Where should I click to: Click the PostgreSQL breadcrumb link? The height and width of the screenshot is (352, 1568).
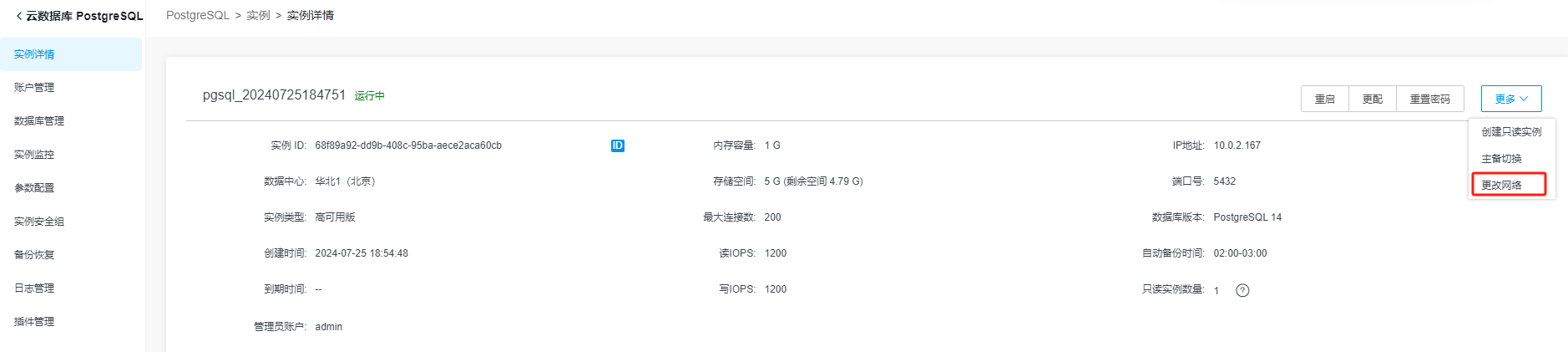197,15
